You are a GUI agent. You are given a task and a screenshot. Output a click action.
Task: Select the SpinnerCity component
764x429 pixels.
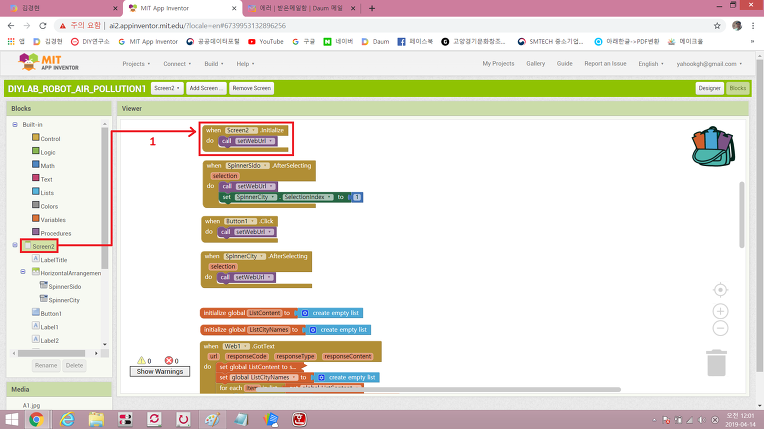click(60, 300)
